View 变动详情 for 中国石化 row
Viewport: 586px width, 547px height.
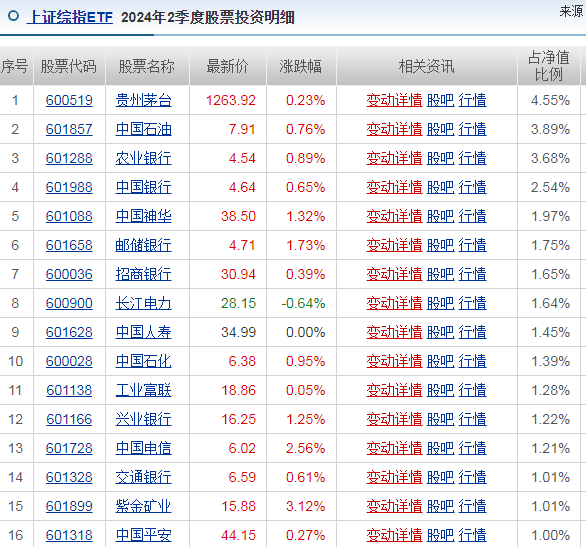click(394, 361)
